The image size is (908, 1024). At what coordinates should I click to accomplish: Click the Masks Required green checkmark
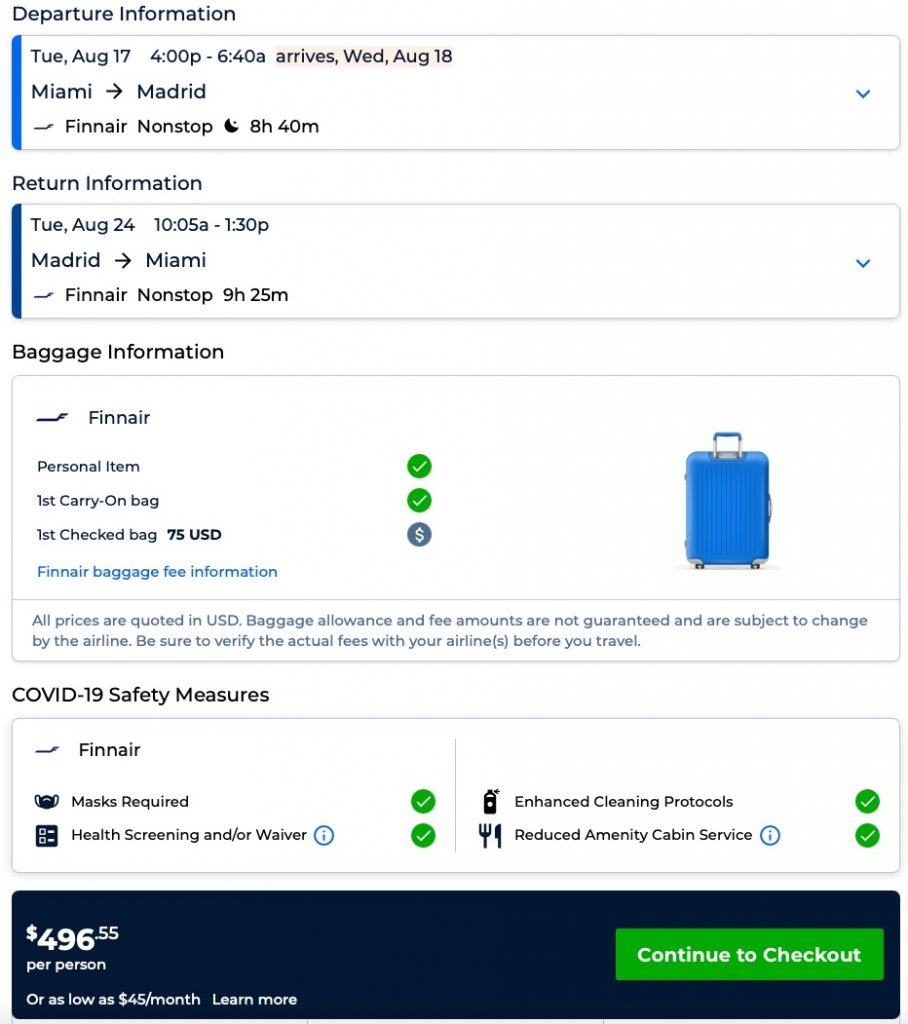[423, 801]
